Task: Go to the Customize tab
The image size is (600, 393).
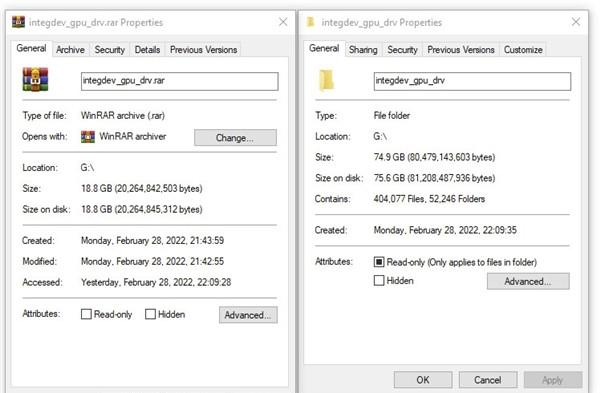Action: 523,50
